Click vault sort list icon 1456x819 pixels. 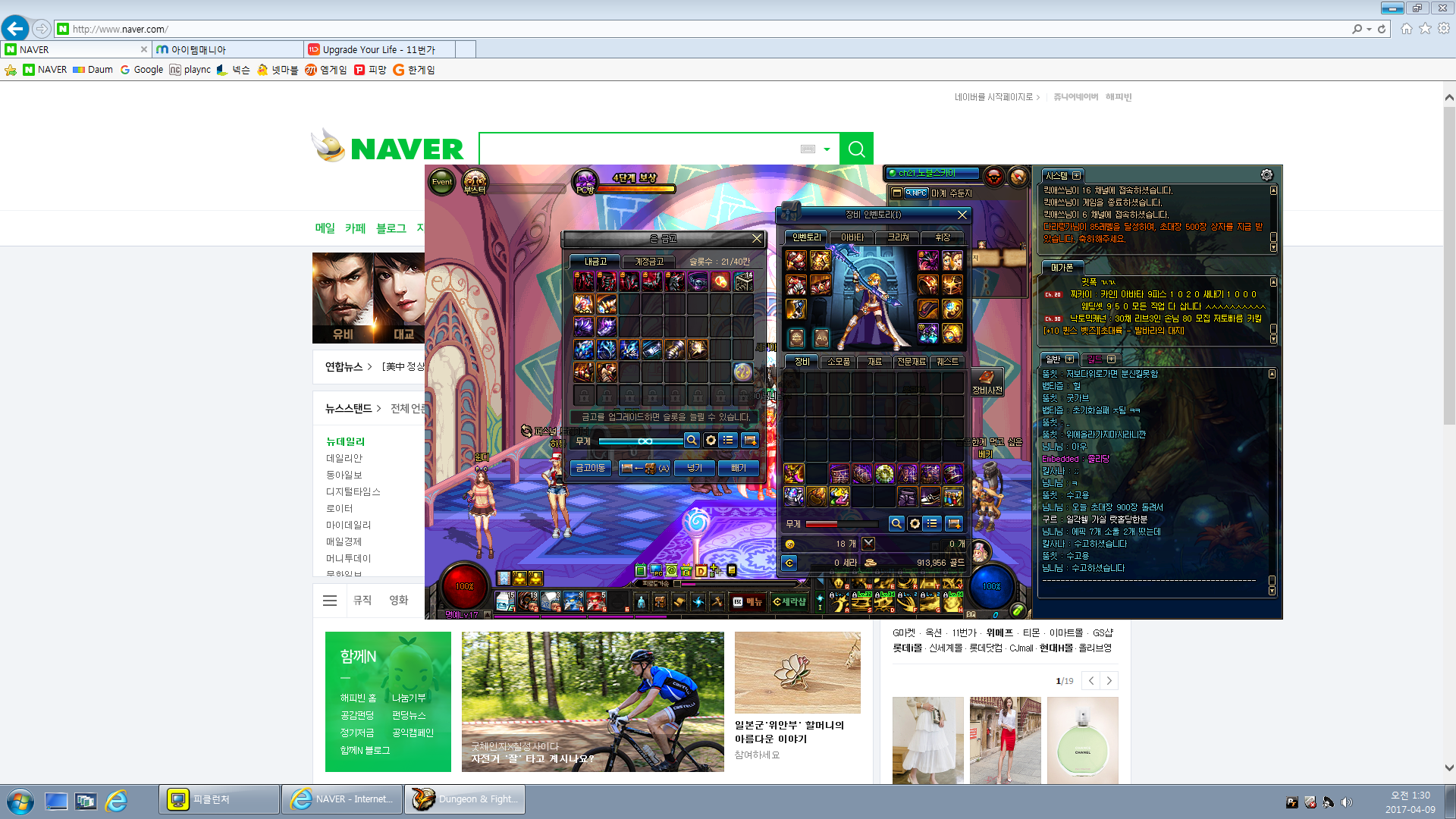(x=728, y=441)
